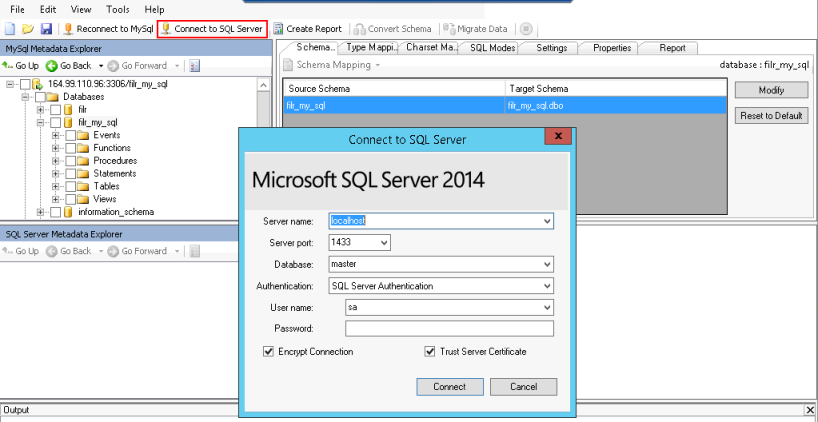
Task: Click the information_schema database icon
Action: 68,212
